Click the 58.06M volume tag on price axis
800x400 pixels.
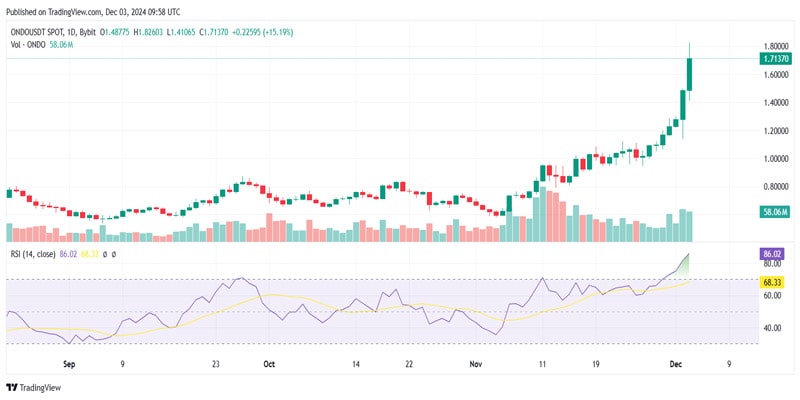(x=774, y=211)
